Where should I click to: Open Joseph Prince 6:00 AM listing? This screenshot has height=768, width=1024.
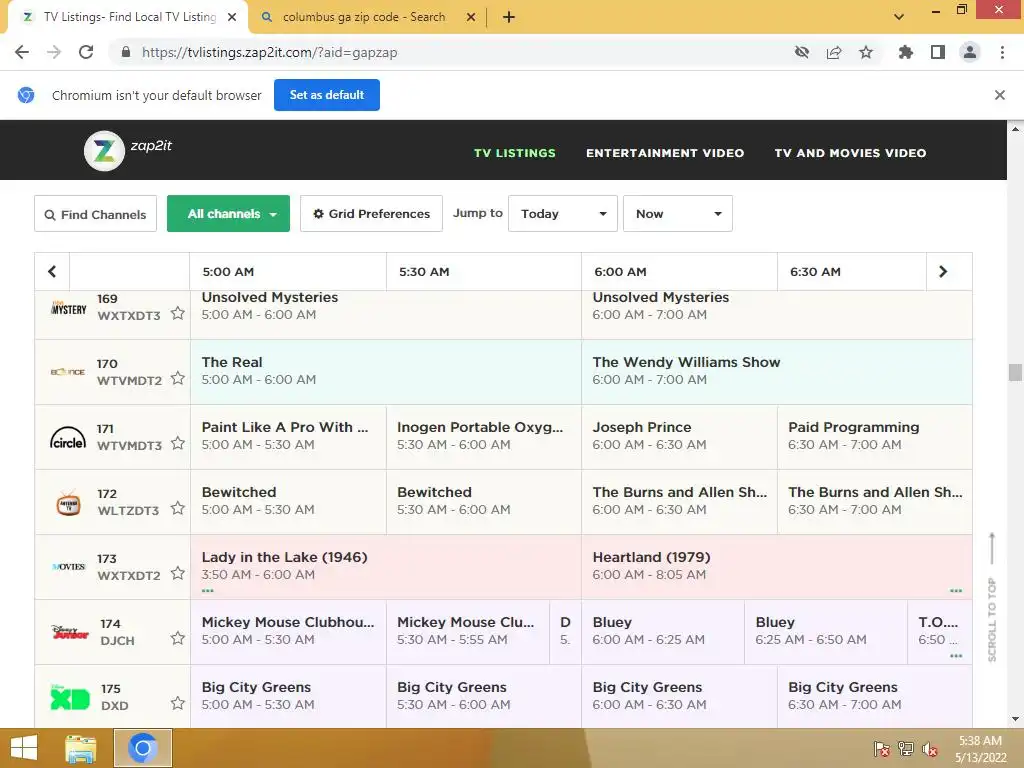[x=679, y=436]
